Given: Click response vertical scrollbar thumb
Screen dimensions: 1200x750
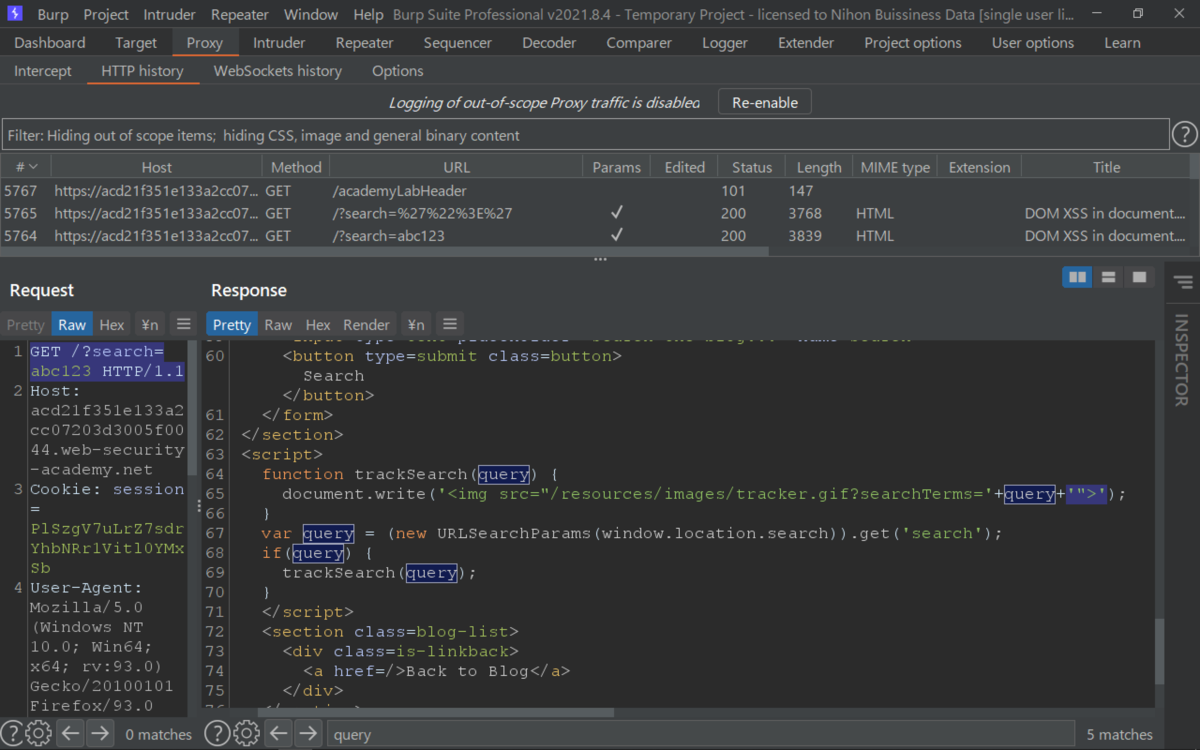Looking at the screenshot, I should (1159, 651).
